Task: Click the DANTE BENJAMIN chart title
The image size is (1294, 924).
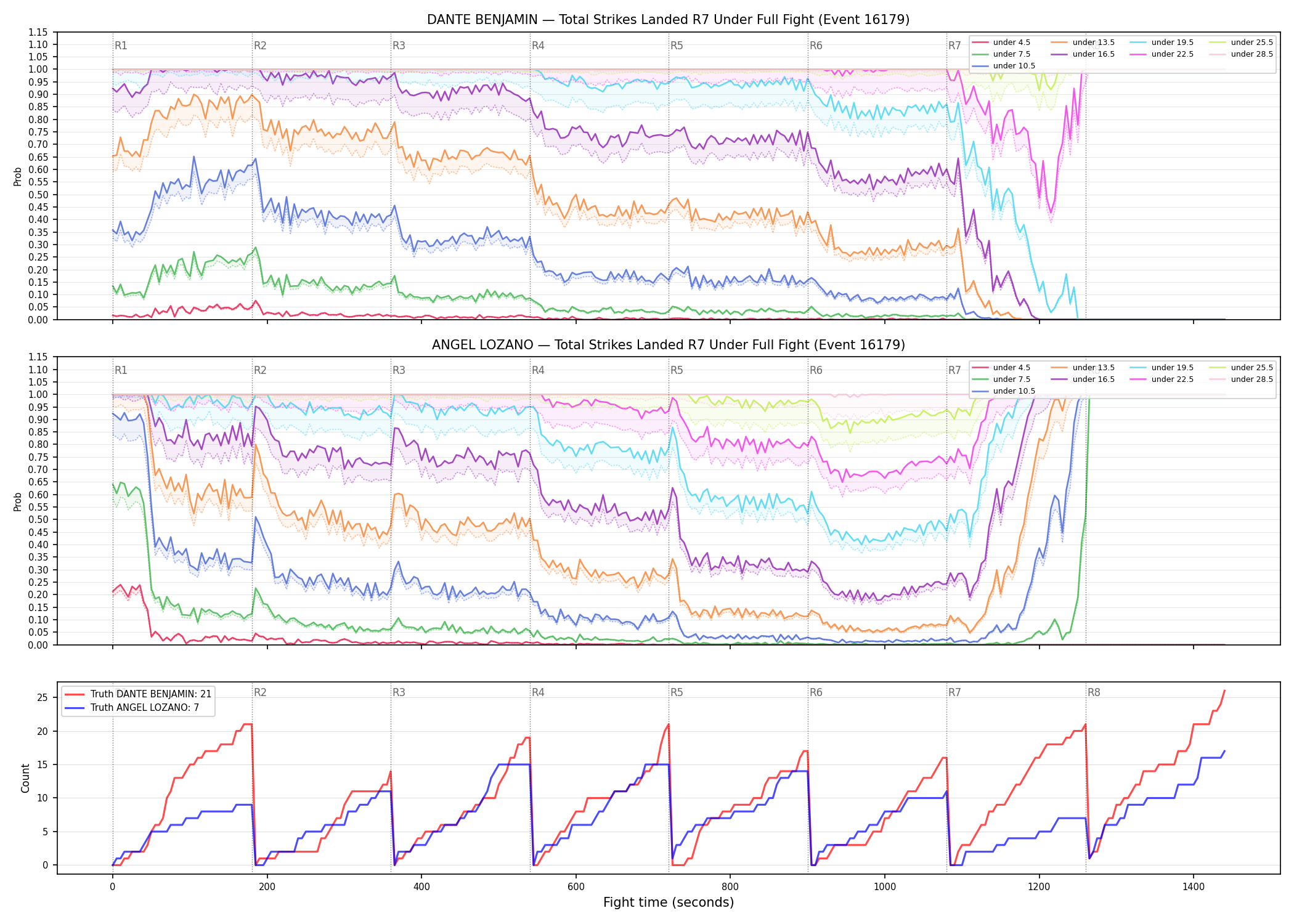Action: [668, 20]
